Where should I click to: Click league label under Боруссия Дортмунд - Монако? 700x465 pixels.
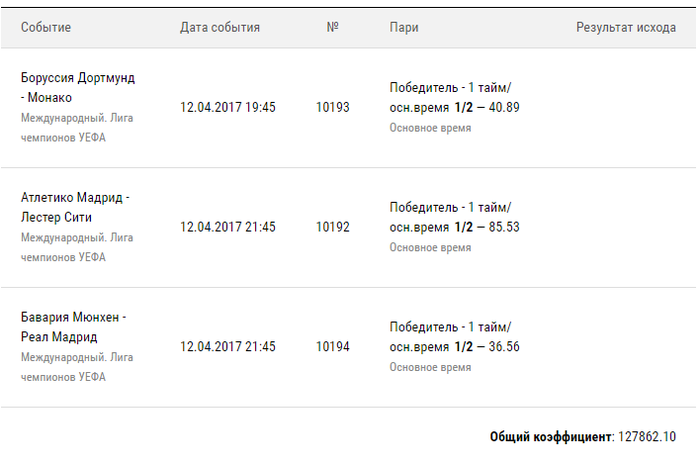tap(77, 127)
